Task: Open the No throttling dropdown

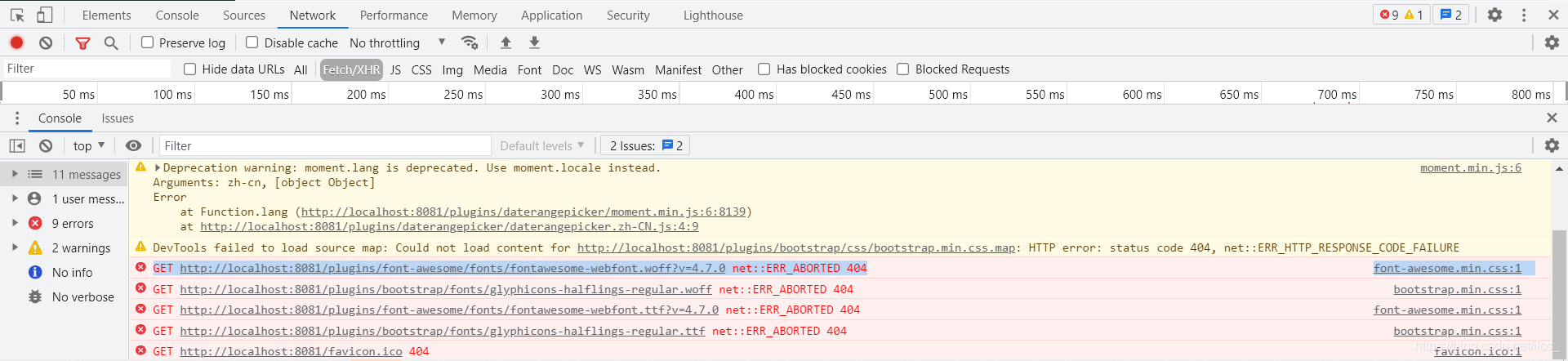Action: point(398,42)
